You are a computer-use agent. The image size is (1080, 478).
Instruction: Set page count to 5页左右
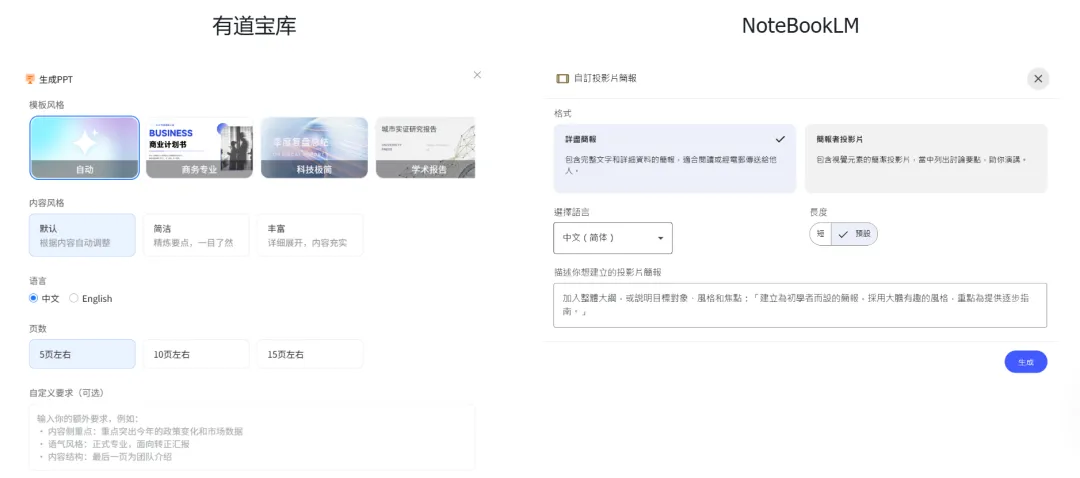[82, 354]
